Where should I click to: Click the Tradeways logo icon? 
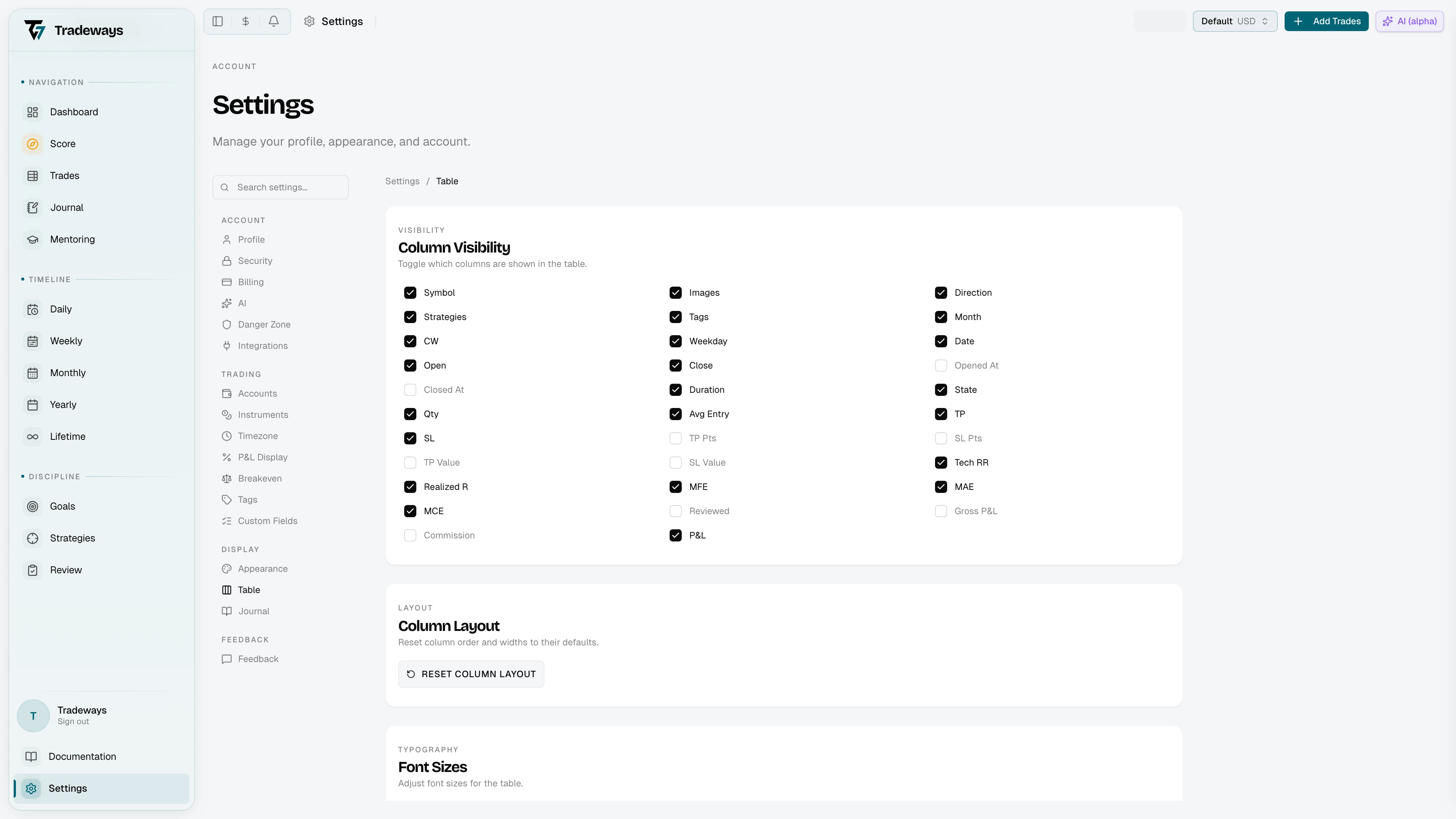pyautogui.click(x=35, y=30)
